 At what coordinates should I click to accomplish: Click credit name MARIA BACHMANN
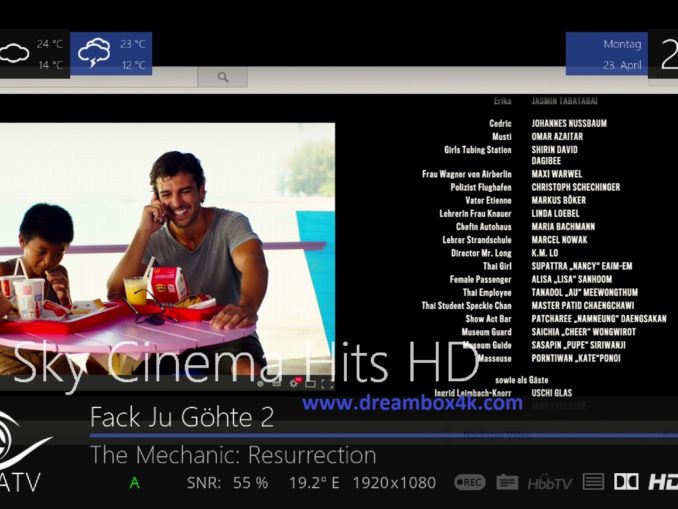coord(563,227)
